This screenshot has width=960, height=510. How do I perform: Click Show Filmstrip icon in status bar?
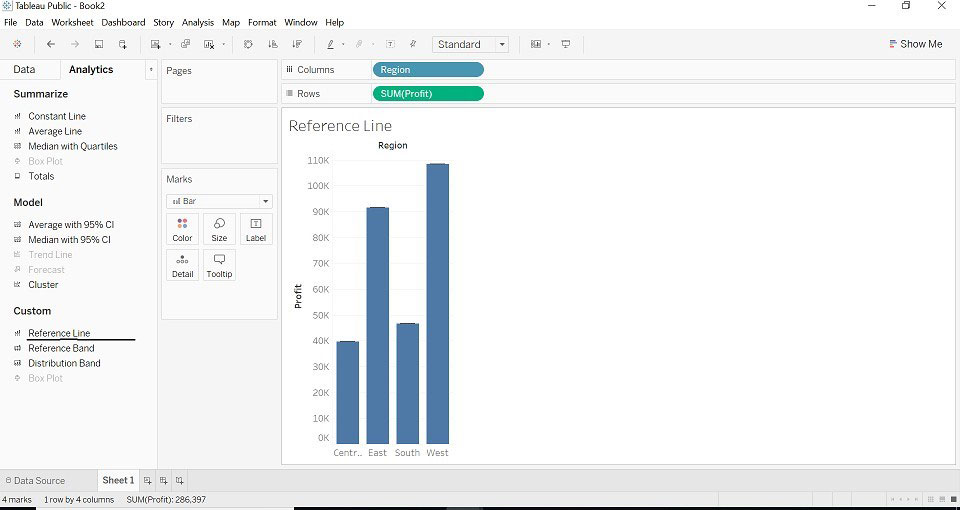942,500
